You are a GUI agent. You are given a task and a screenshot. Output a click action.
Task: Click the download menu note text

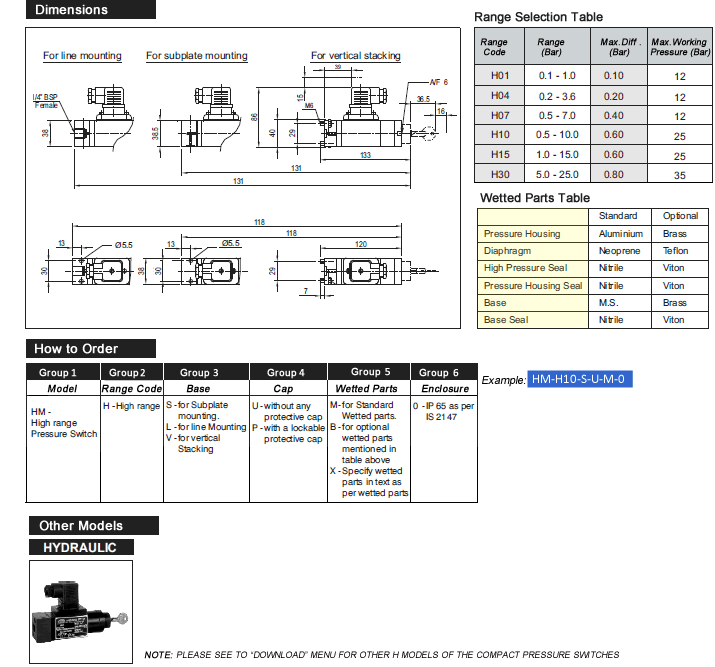[x=382, y=654]
